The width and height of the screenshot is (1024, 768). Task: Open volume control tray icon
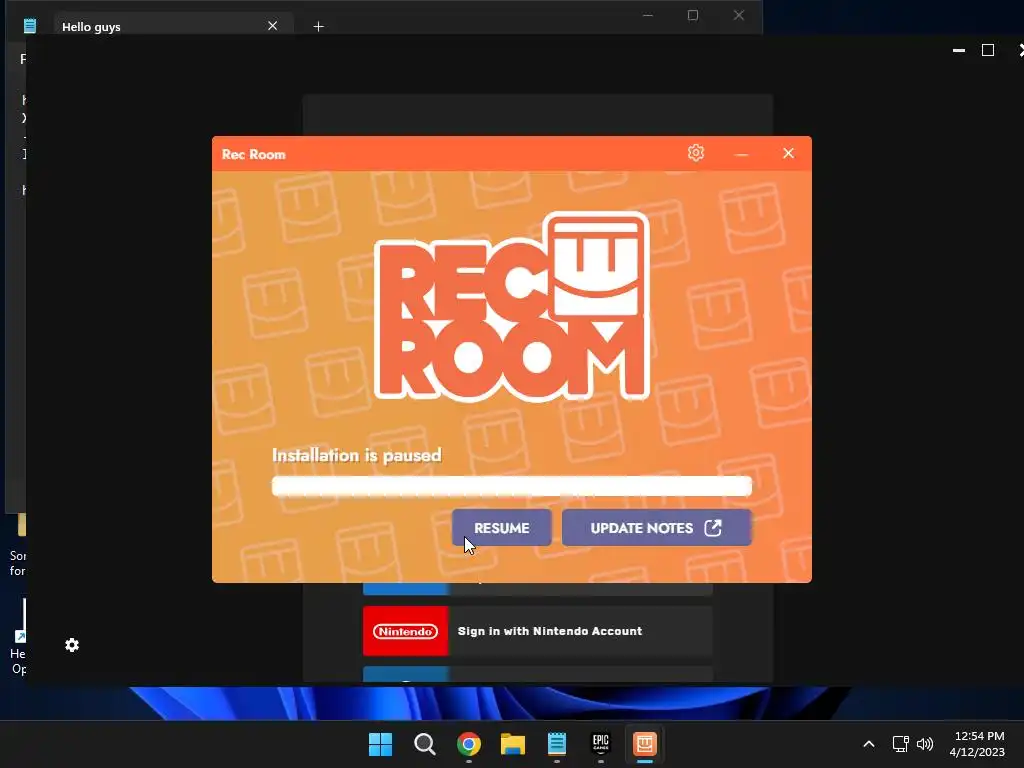click(925, 744)
